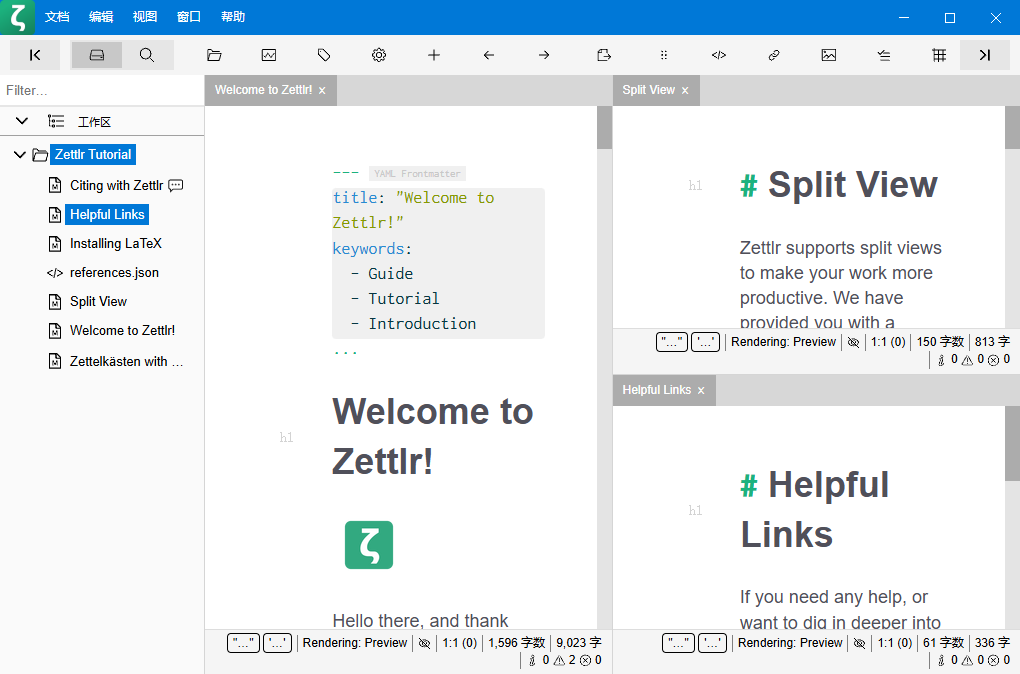This screenshot has height=674, width=1020.
Task: Switch to the Helpful Links tab
Action: 656,390
